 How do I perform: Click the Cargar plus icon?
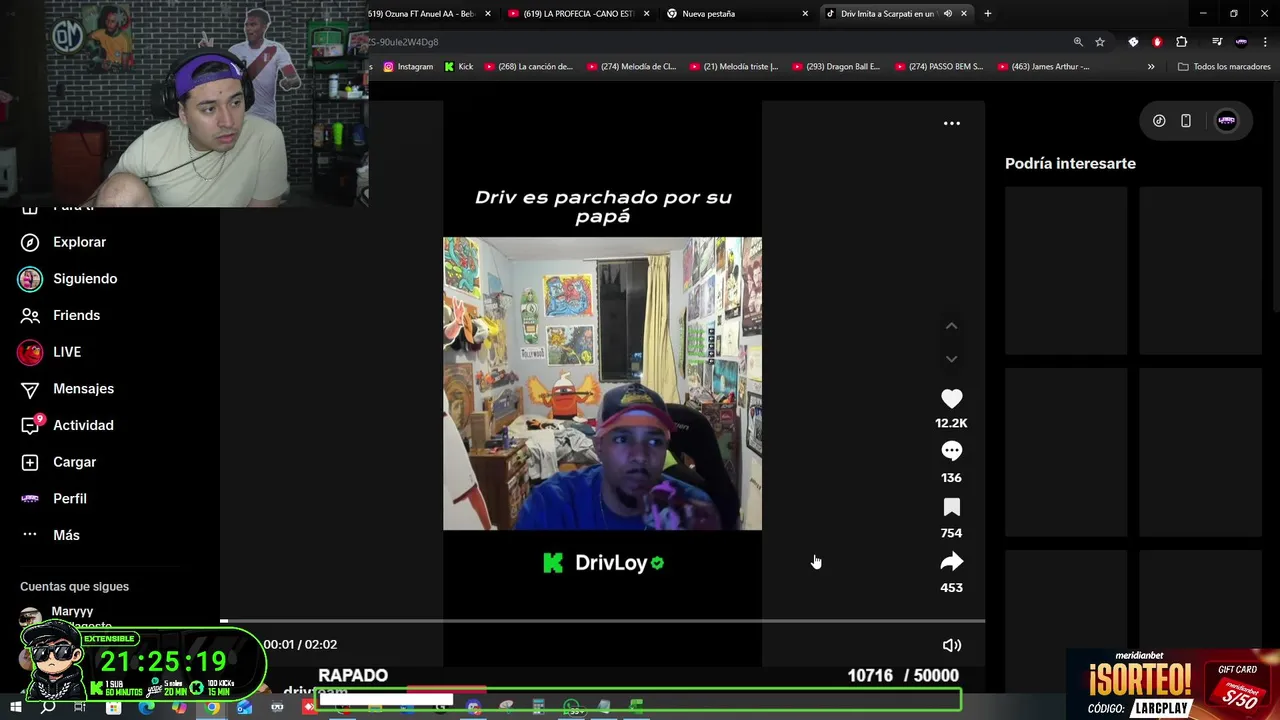coord(30,462)
